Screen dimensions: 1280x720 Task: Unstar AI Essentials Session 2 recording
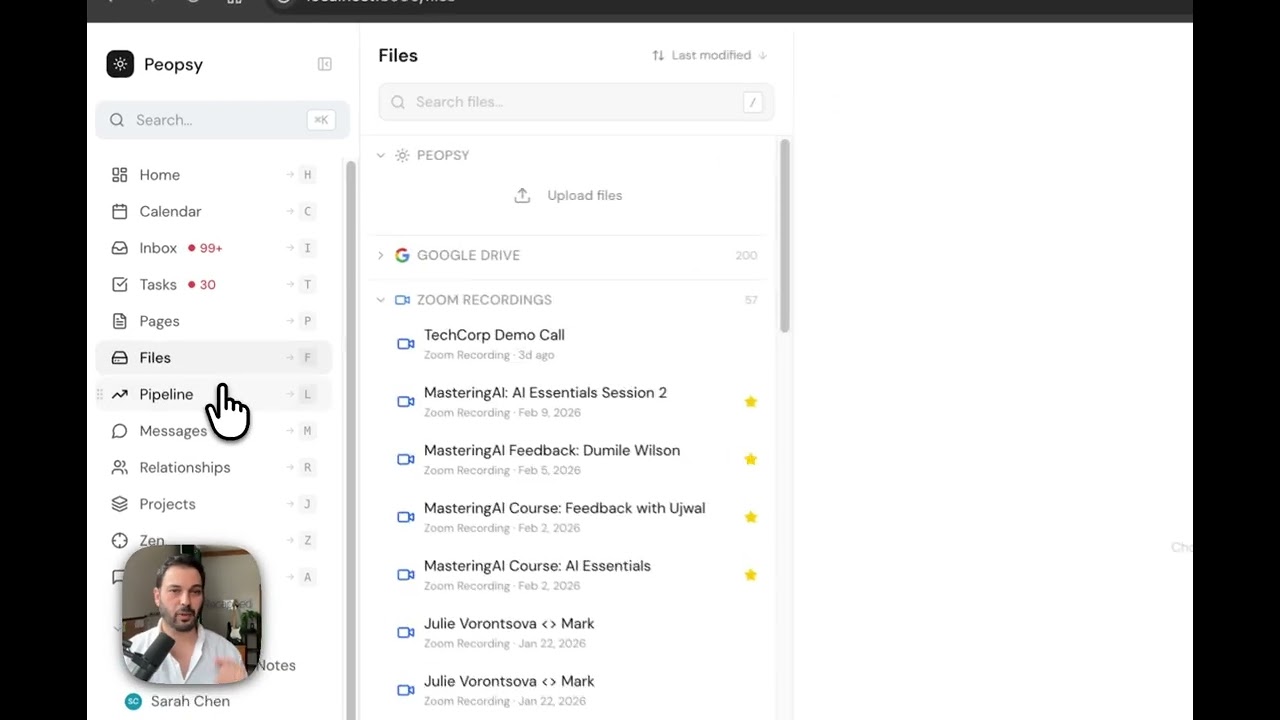[x=750, y=402]
